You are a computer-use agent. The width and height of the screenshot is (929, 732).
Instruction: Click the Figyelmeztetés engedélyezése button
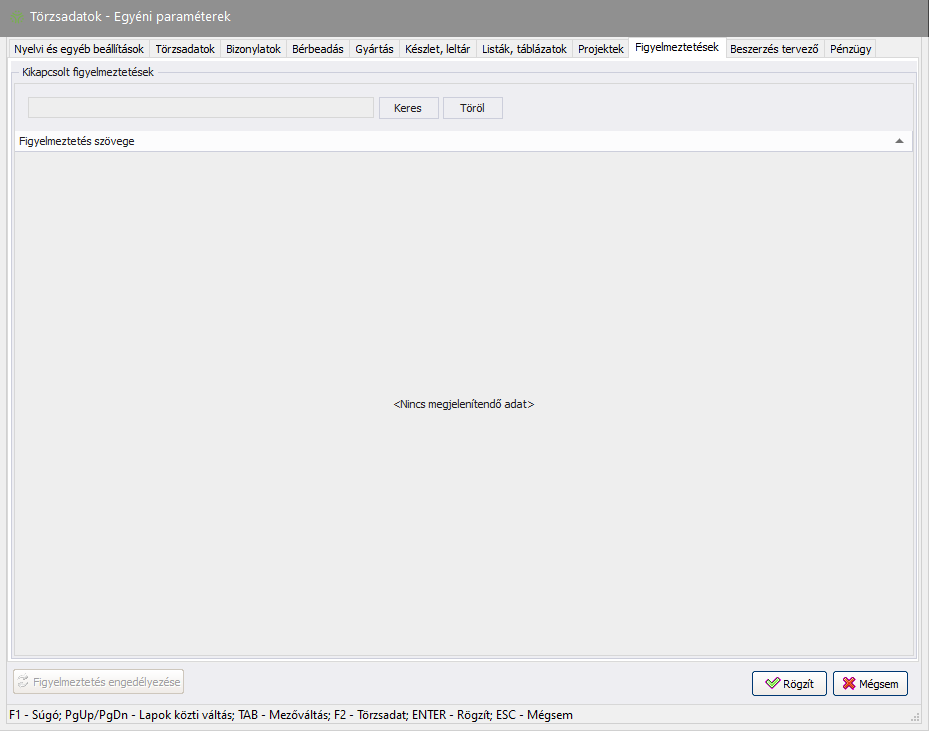tap(98, 682)
